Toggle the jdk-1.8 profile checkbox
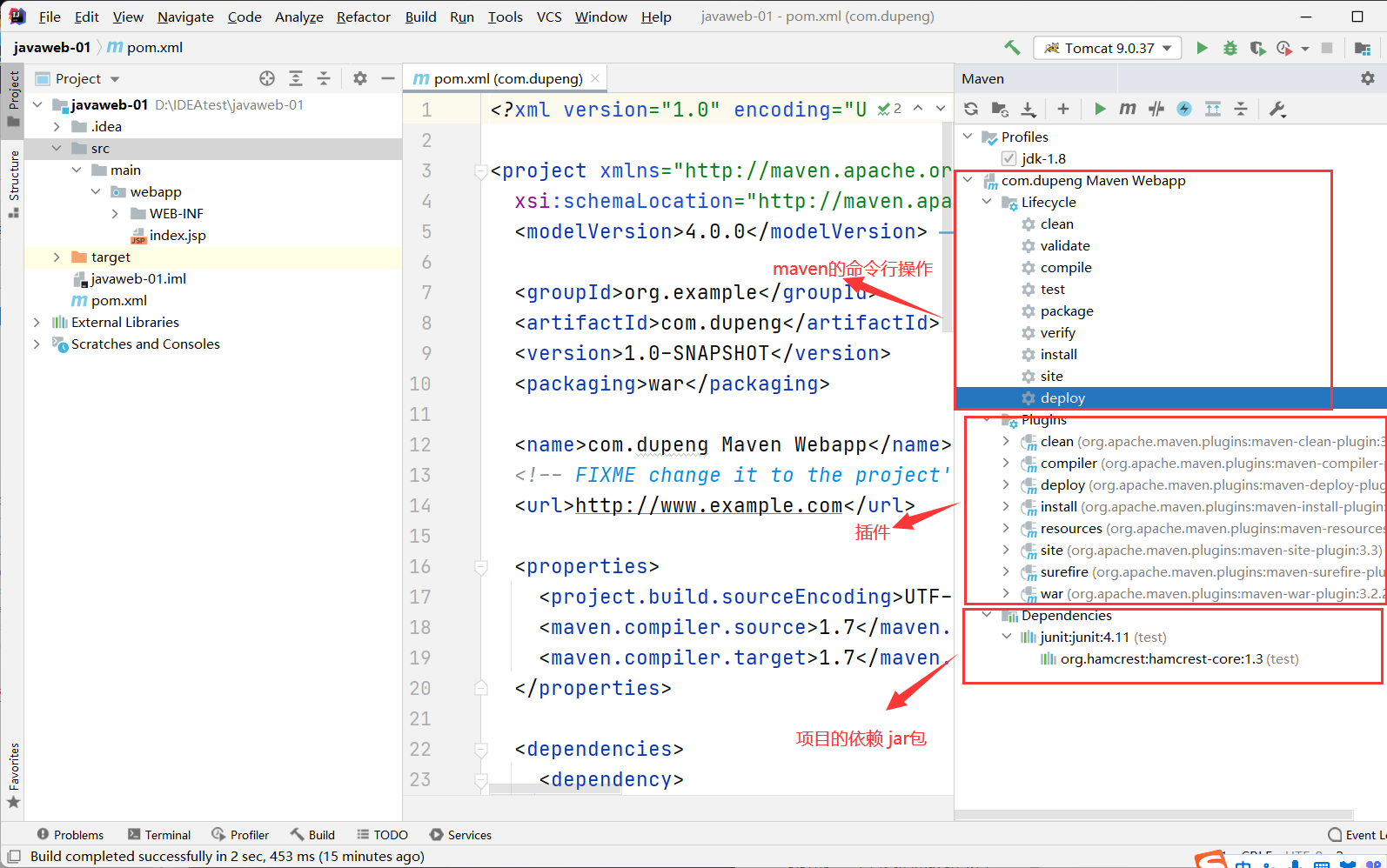The image size is (1387, 868). click(1009, 158)
